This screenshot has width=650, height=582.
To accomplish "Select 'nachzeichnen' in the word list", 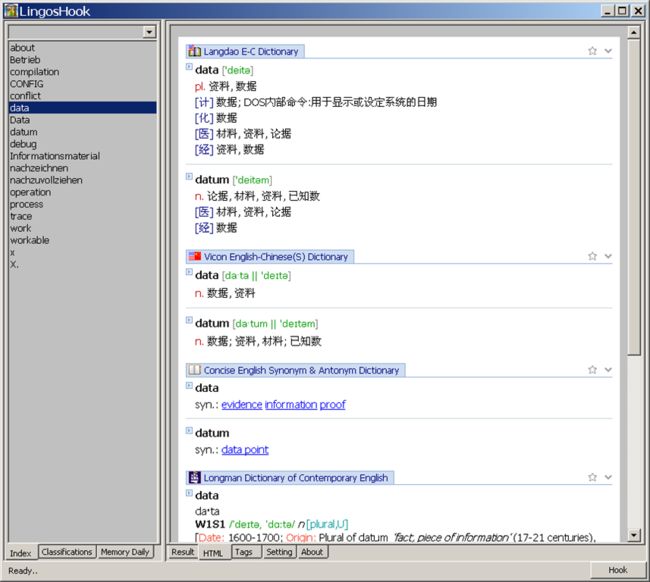I will (82, 168).
